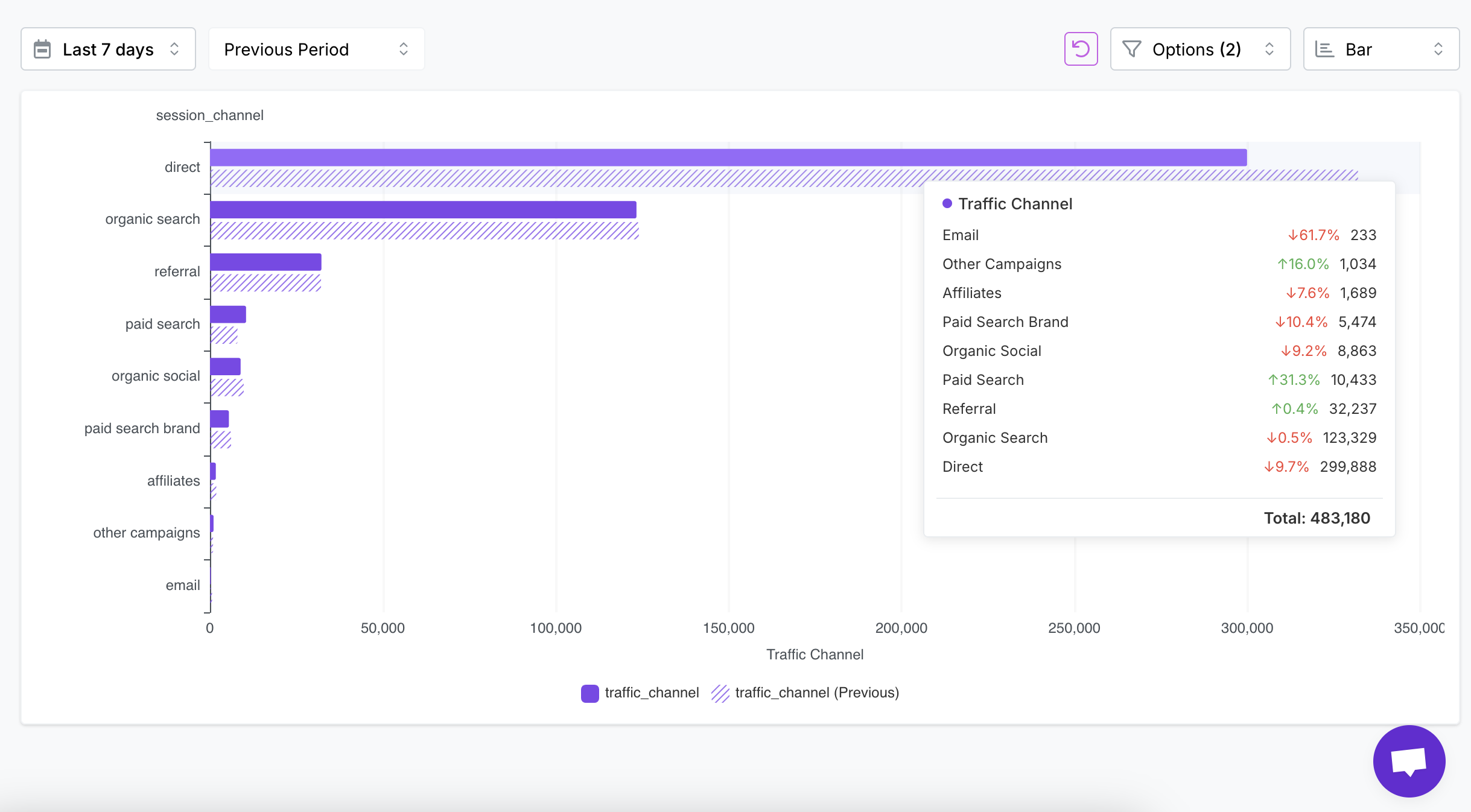The height and width of the screenshot is (812, 1471).
Task: Click the funnel filter icon
Action: pos(1131,49)
